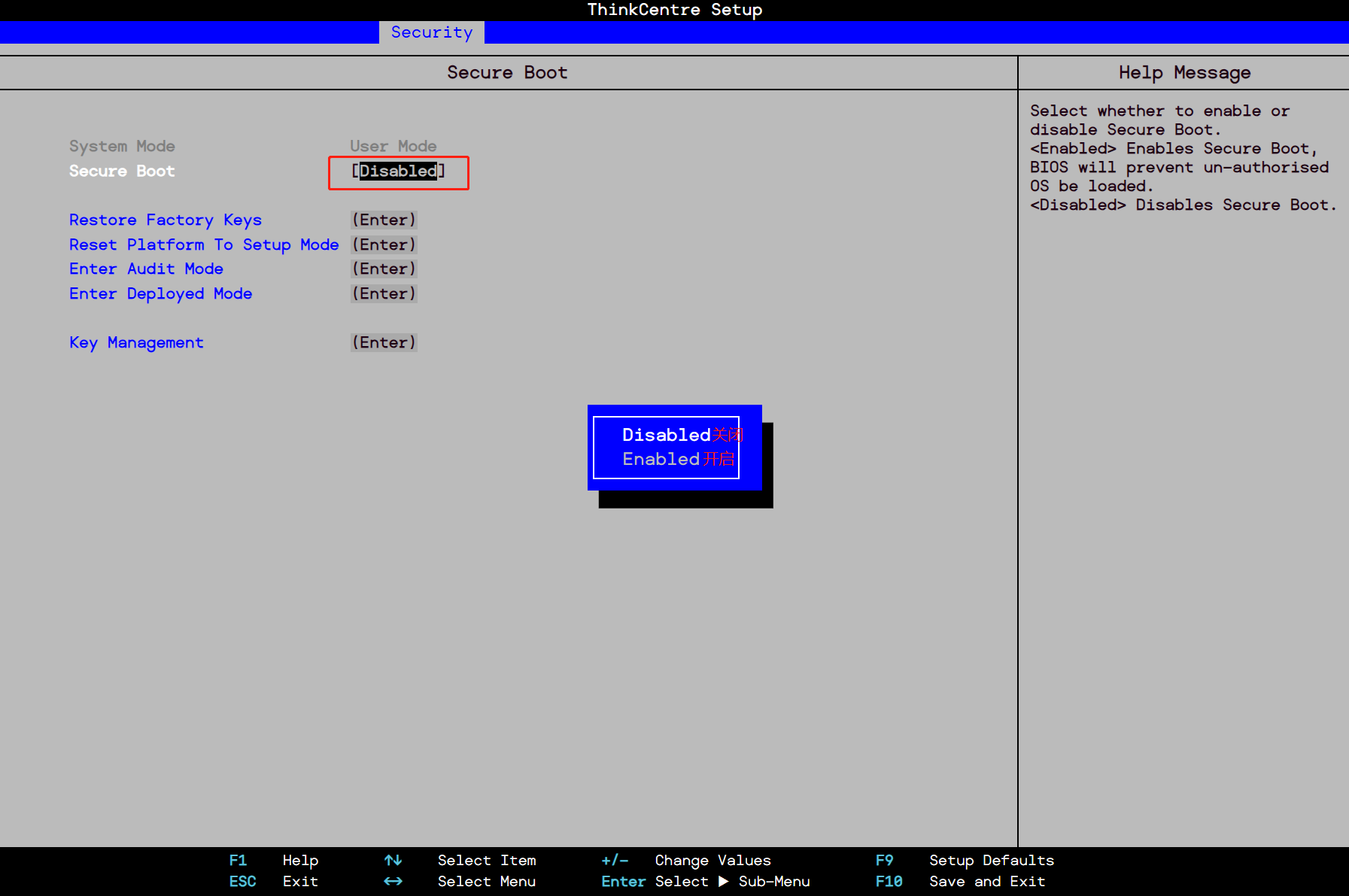1349x896 pixels.
Task: Click the up-down arrows Select Item icon
Action: click(x=393, y=860)
